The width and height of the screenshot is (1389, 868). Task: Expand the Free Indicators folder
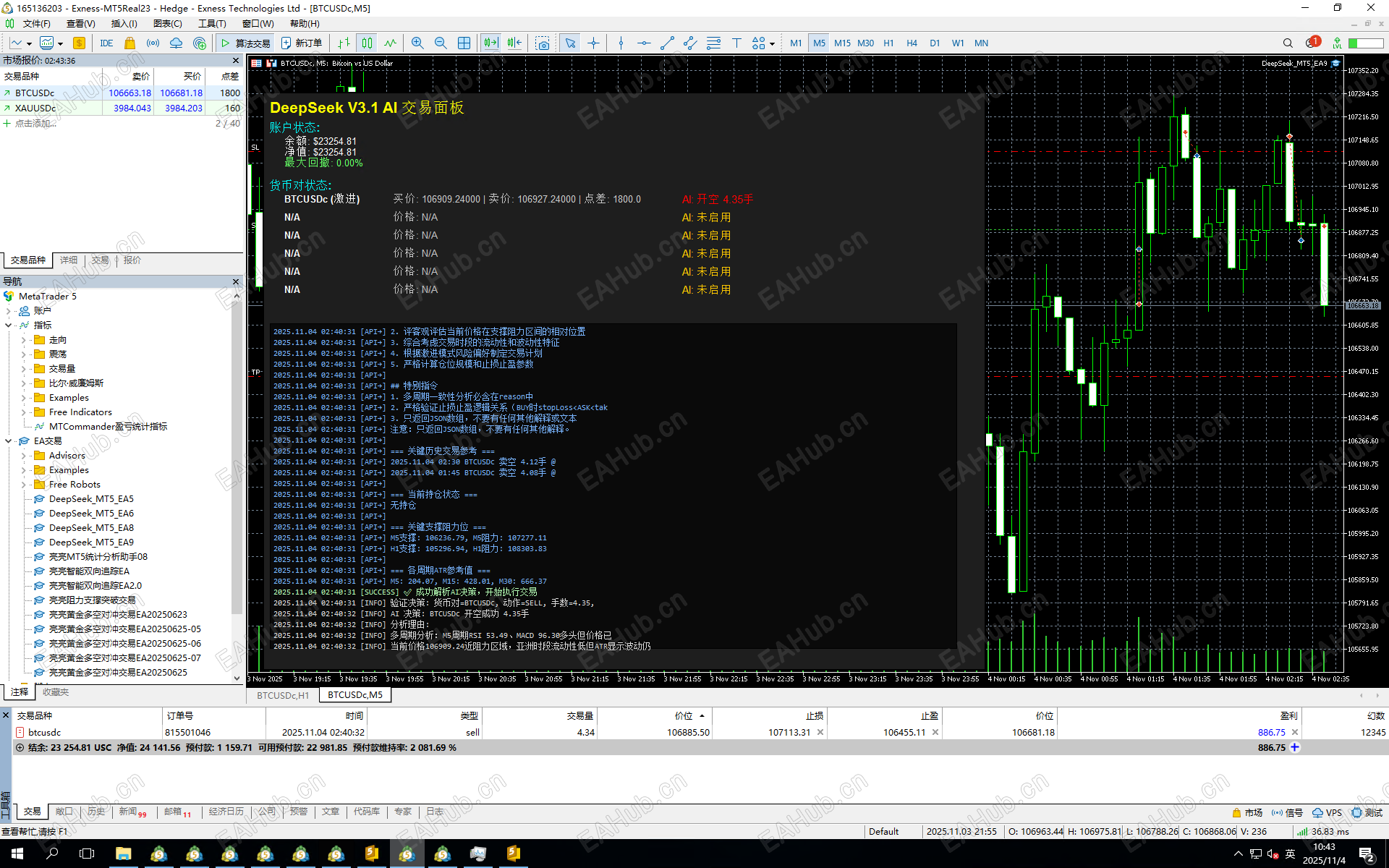24,412
